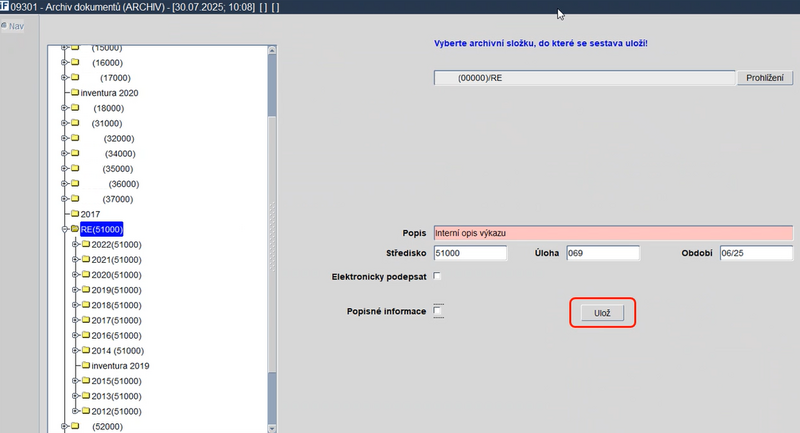Click the folder icon of 2018(51000)
This screenshot has width=800, height=433.
click(x=86, y=304)
